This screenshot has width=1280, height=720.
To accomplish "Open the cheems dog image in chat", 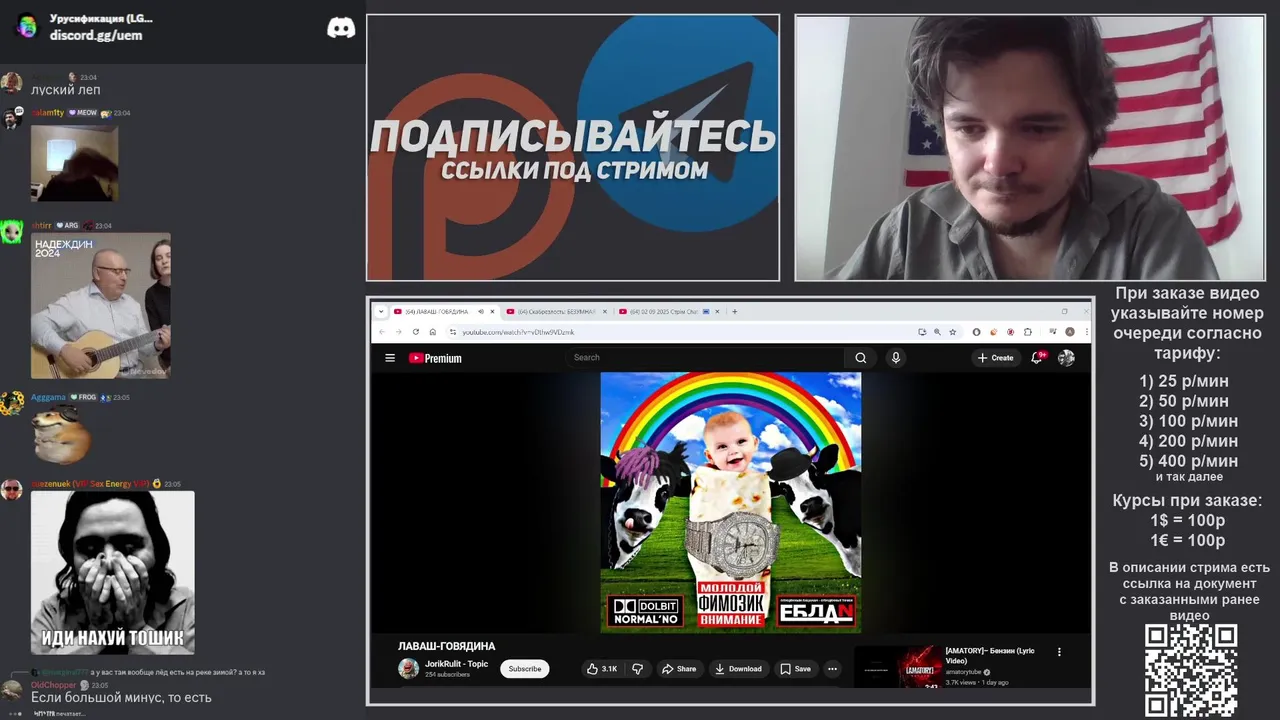I will (x=62, y=435).
